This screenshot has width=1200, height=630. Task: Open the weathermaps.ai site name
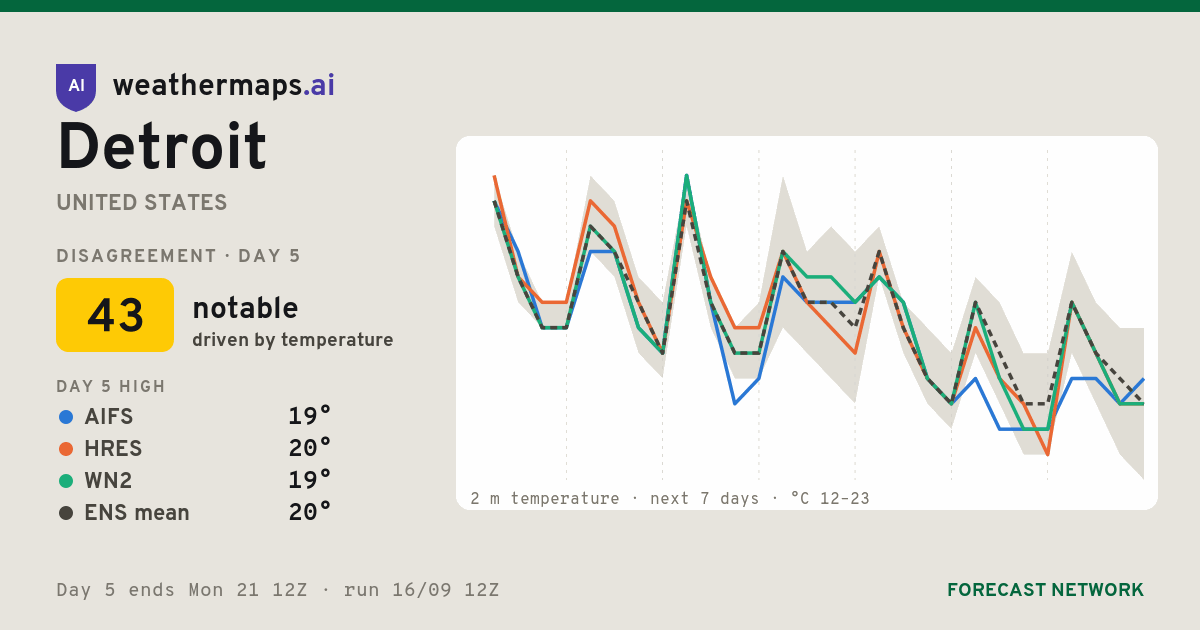pos(224,86)
